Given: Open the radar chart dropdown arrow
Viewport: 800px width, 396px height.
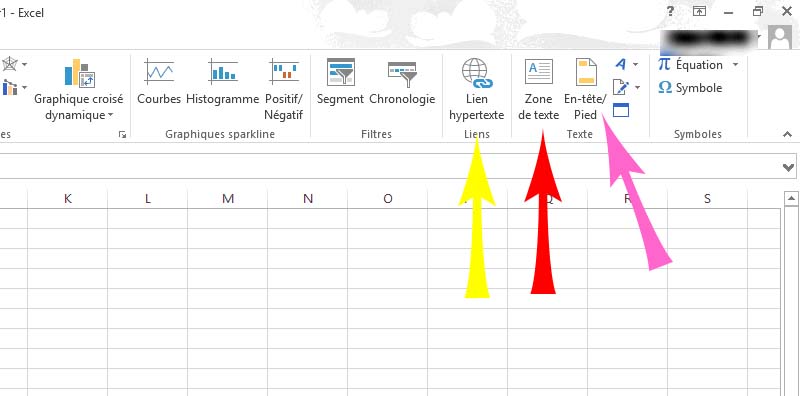Looking at the screenshot, I should (x=24, y=65).
